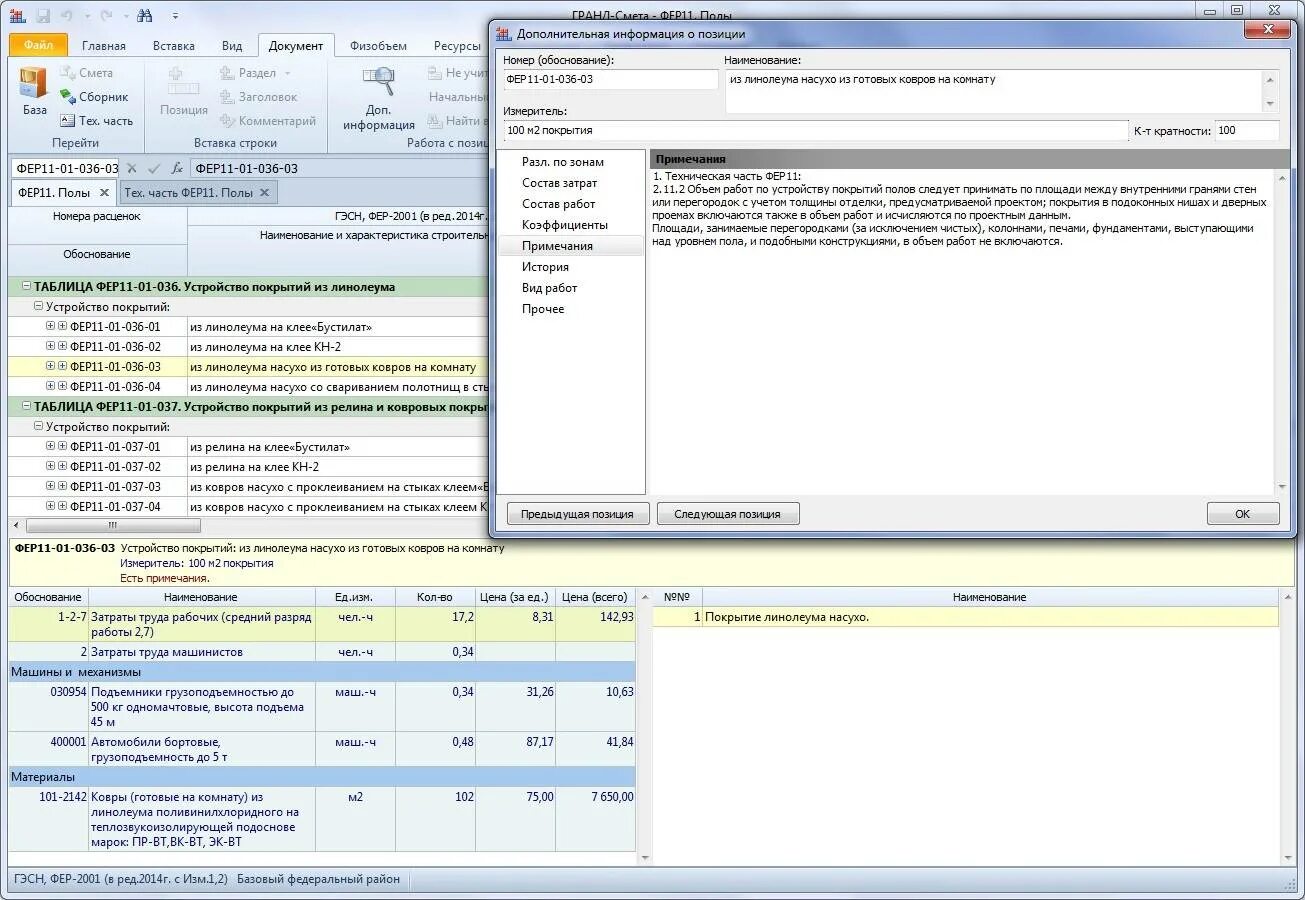Maximize the main ГРАНД-Смета window

1237,10
